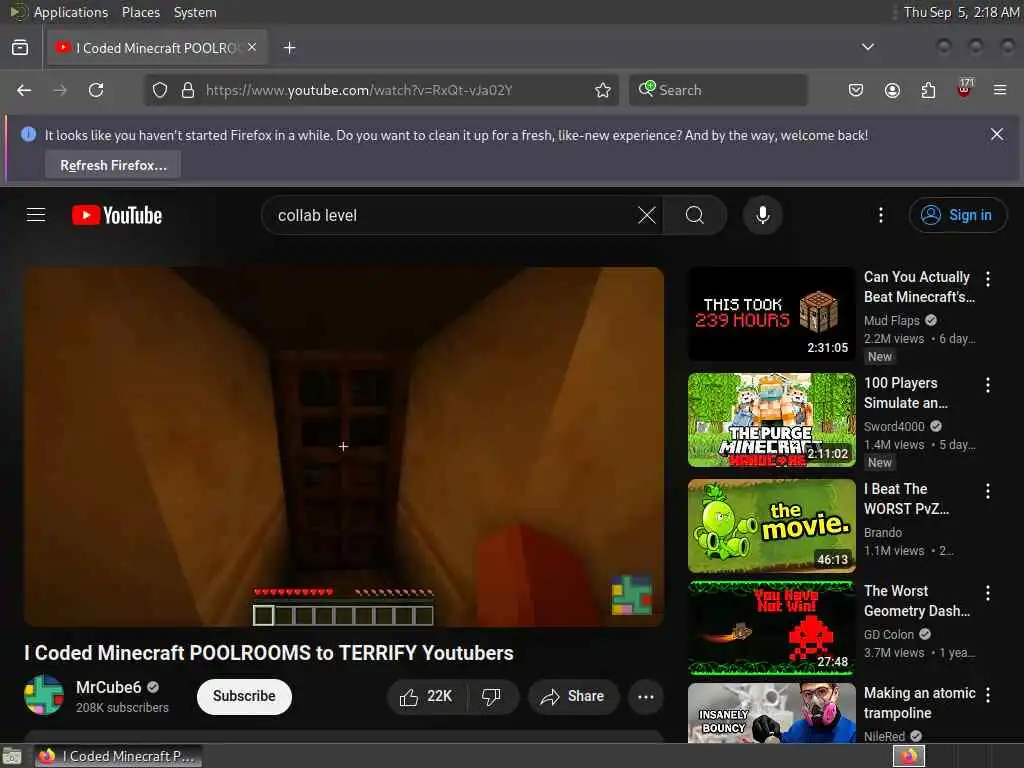This screenshot has width=1024, height=768.
Task: Open the Applications menu
Action: coord(71,12)
